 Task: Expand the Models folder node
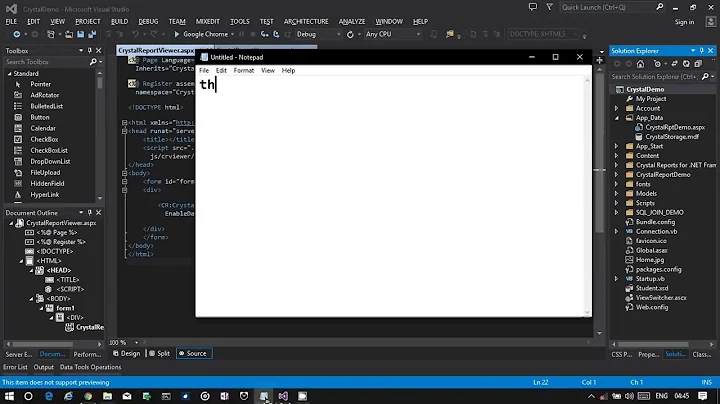[x=617, y=194]
